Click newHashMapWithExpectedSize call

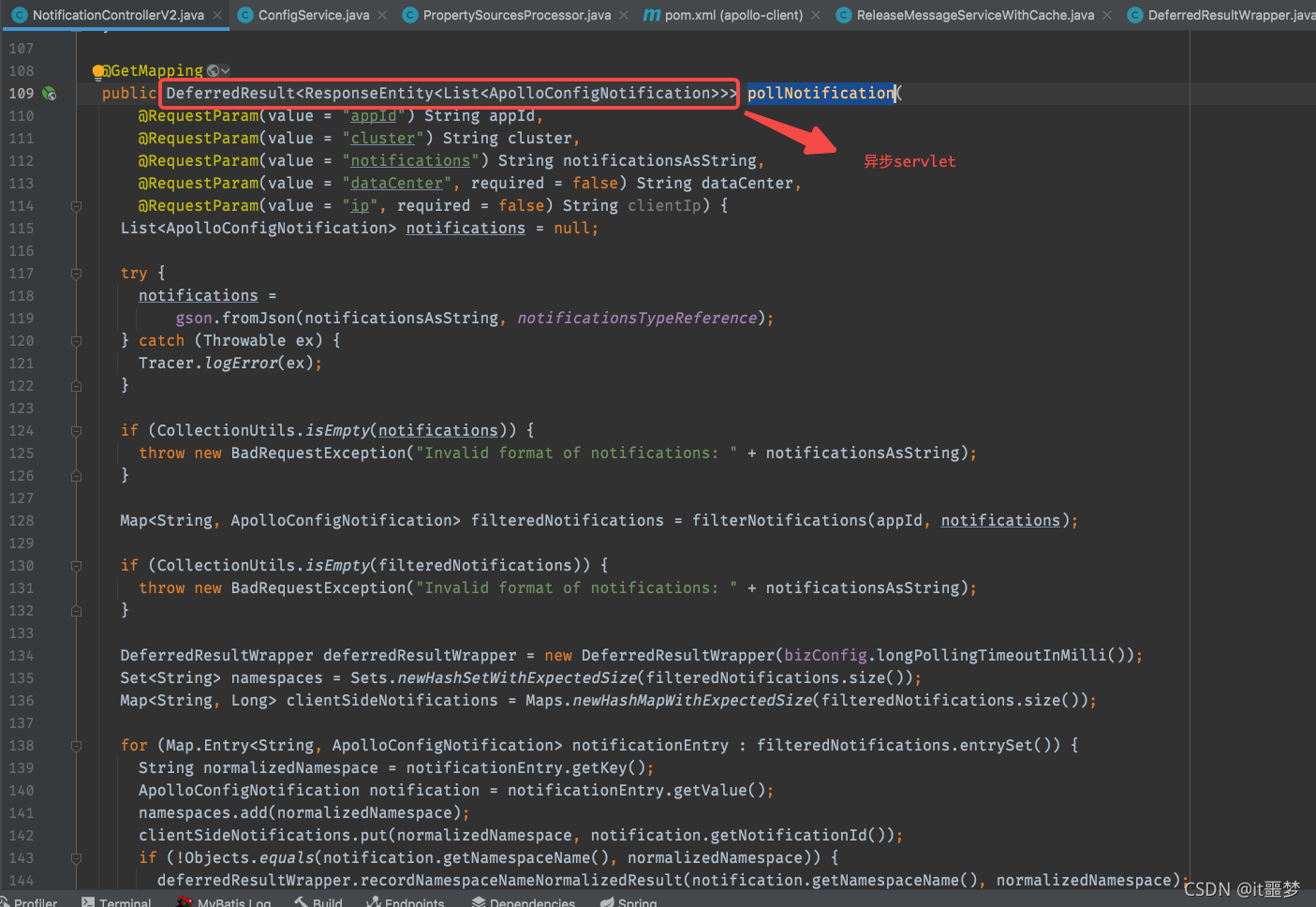pos(692,700)
